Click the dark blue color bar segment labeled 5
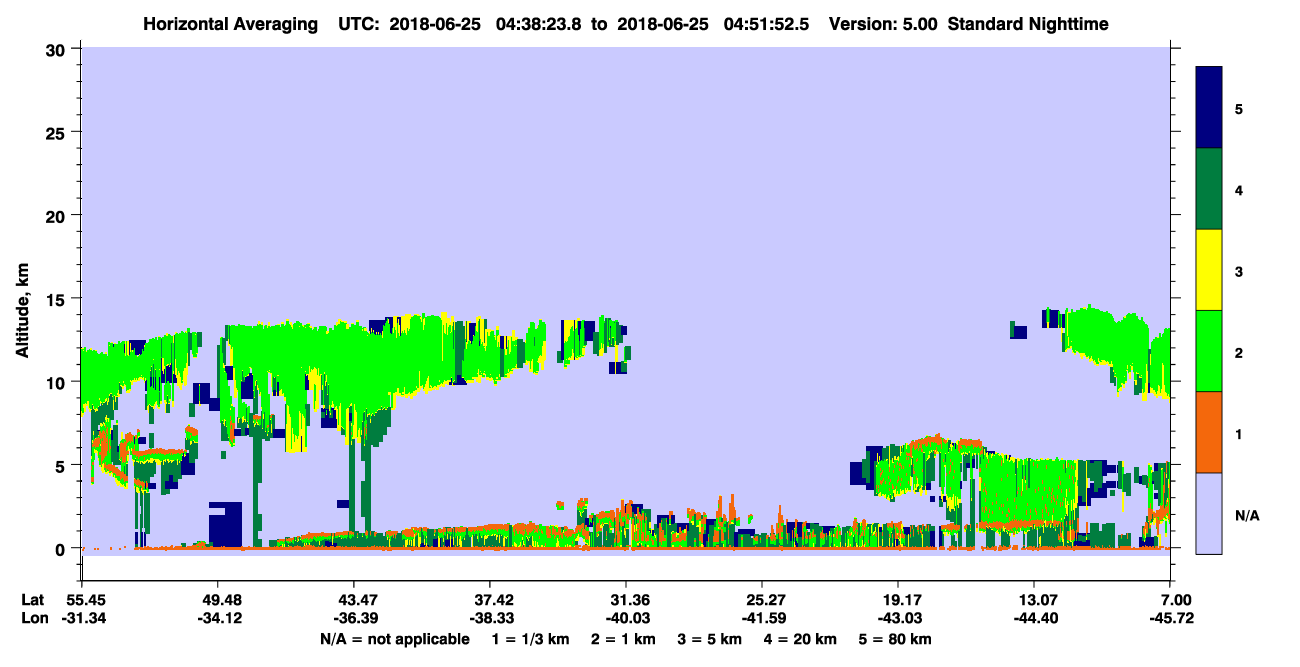This screenshot has height=667, width=1300. point(1209,107)
